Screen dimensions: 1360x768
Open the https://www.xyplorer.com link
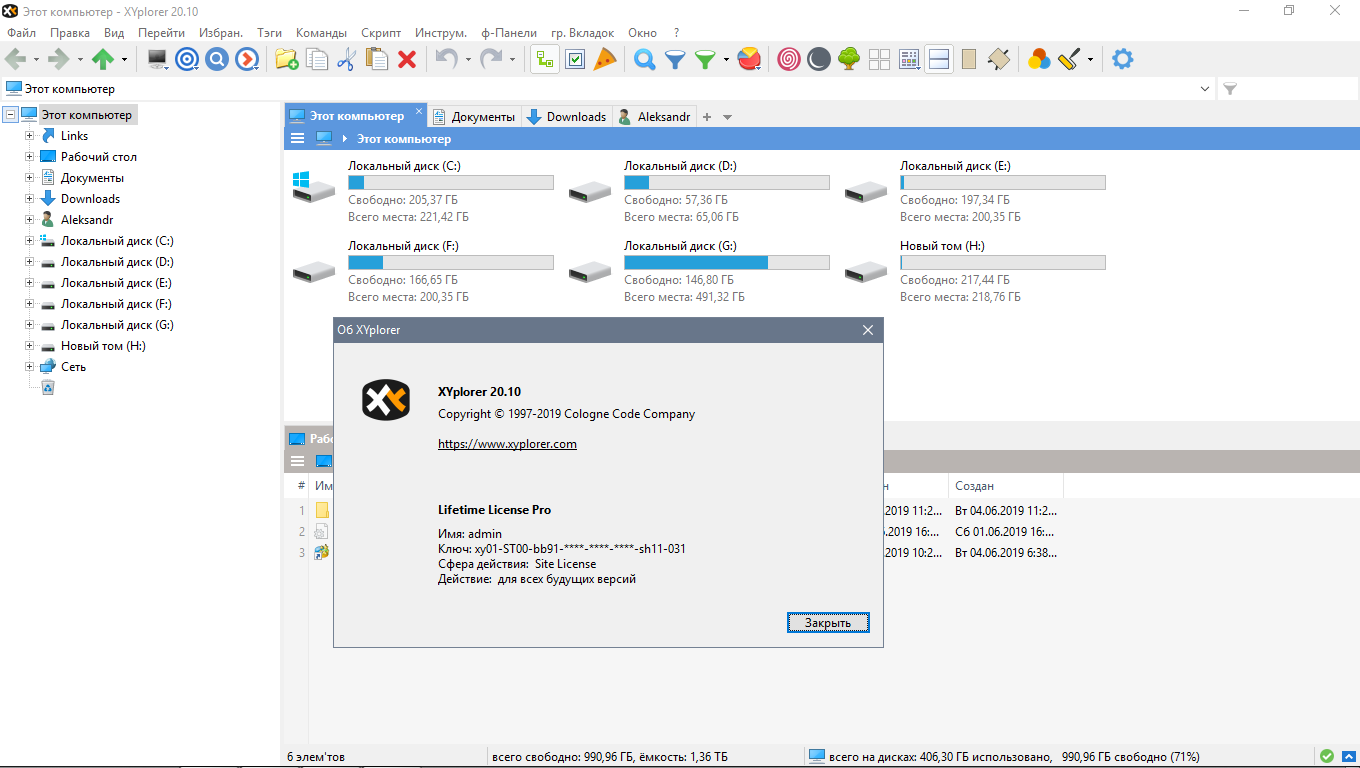coord(507,444)
